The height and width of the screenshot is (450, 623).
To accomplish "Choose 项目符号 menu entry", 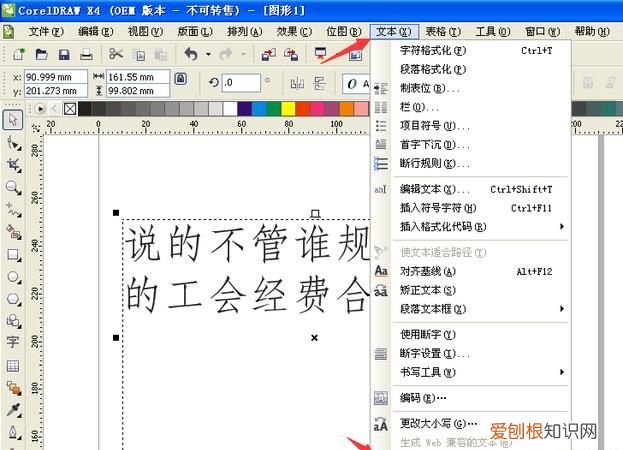I will pyautogui.click(x=471, y=126).
